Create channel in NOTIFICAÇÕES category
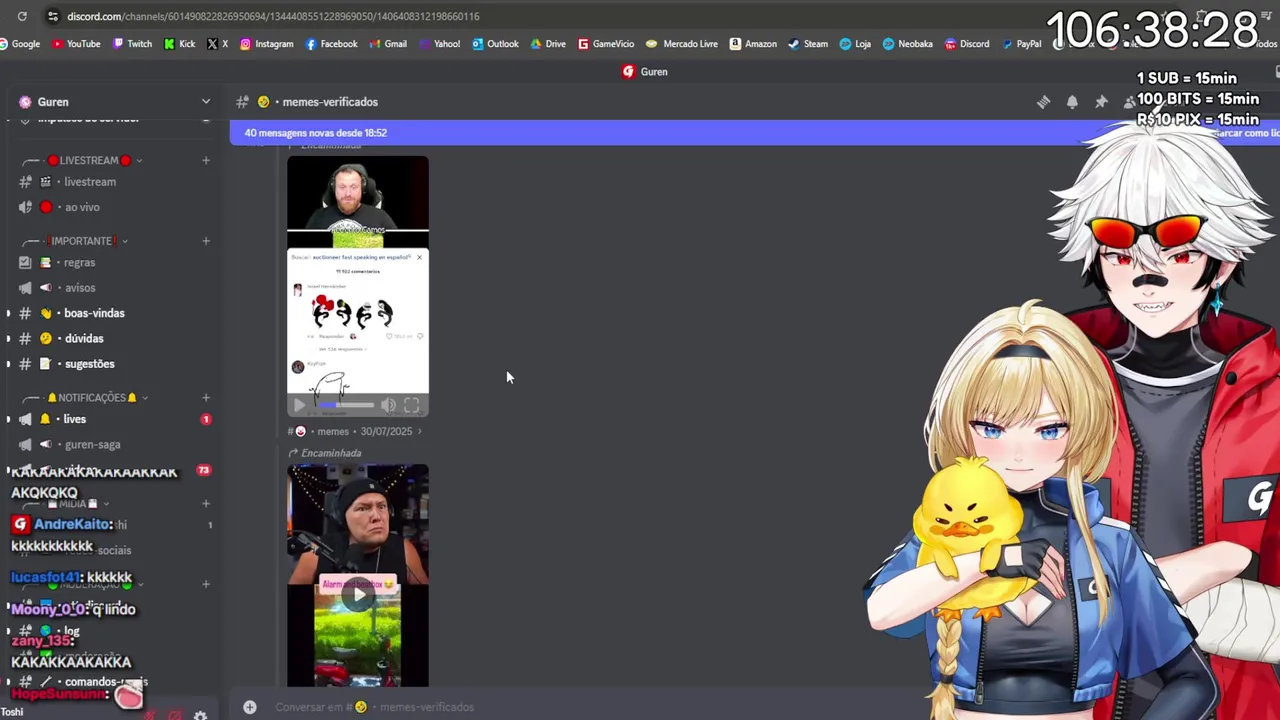Image resolution: width=1280 pixels, height=720 pixels. 206,398
